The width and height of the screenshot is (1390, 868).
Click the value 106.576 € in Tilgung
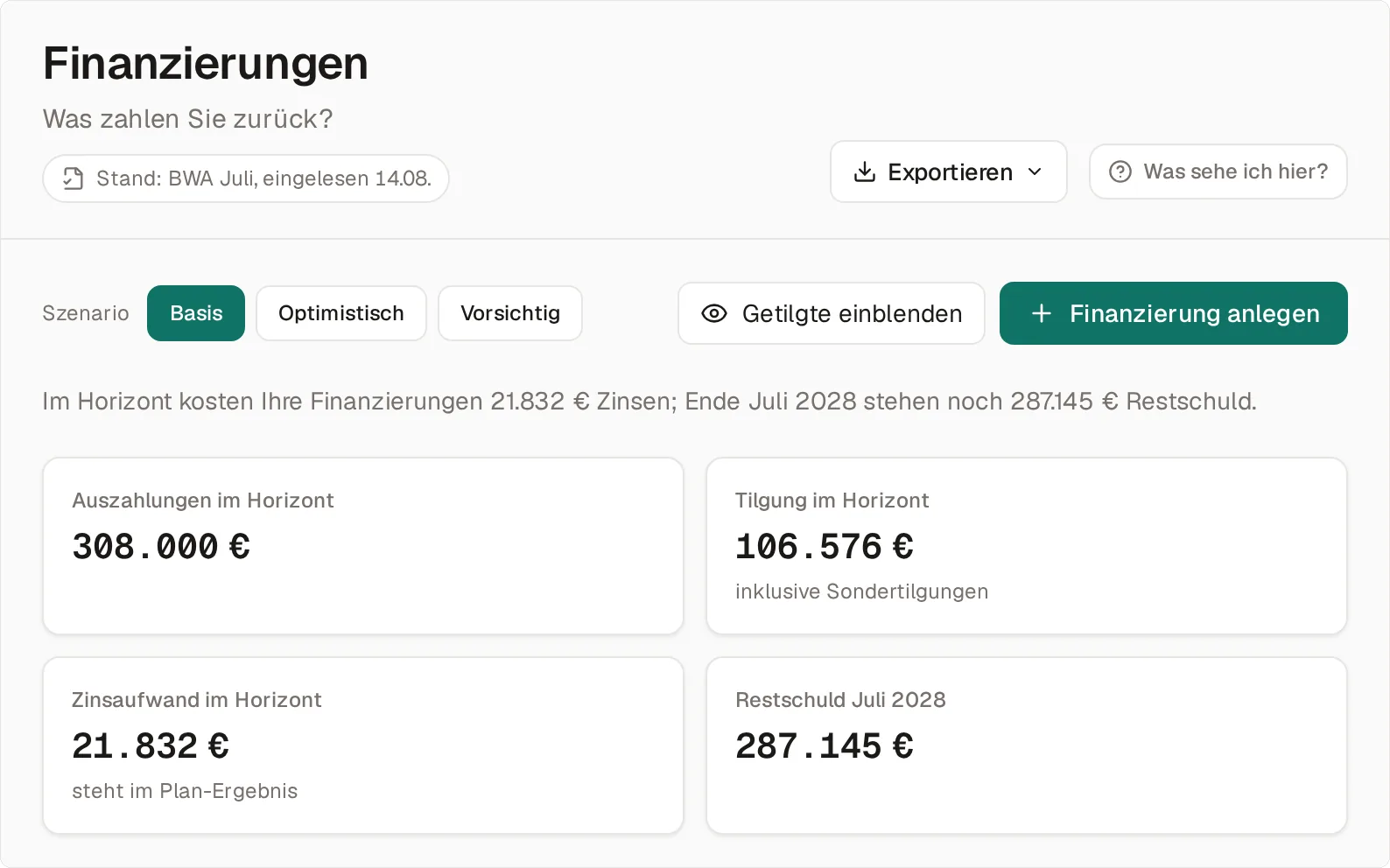coord(824,547)
